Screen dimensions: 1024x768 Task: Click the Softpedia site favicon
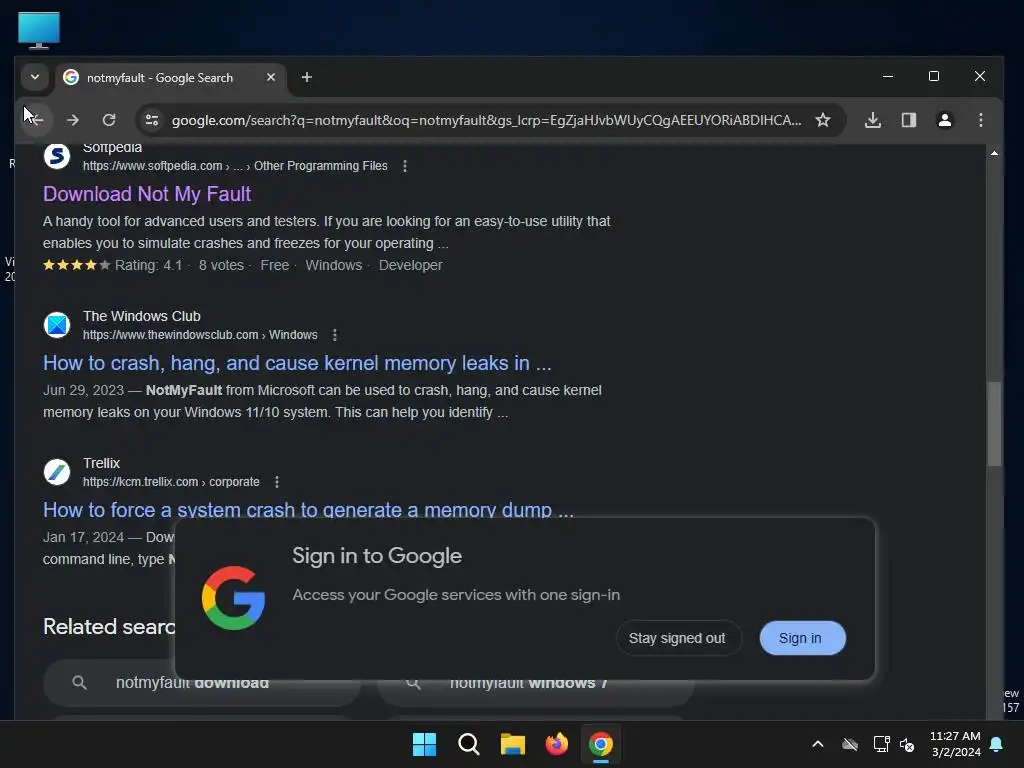(57, 156)
